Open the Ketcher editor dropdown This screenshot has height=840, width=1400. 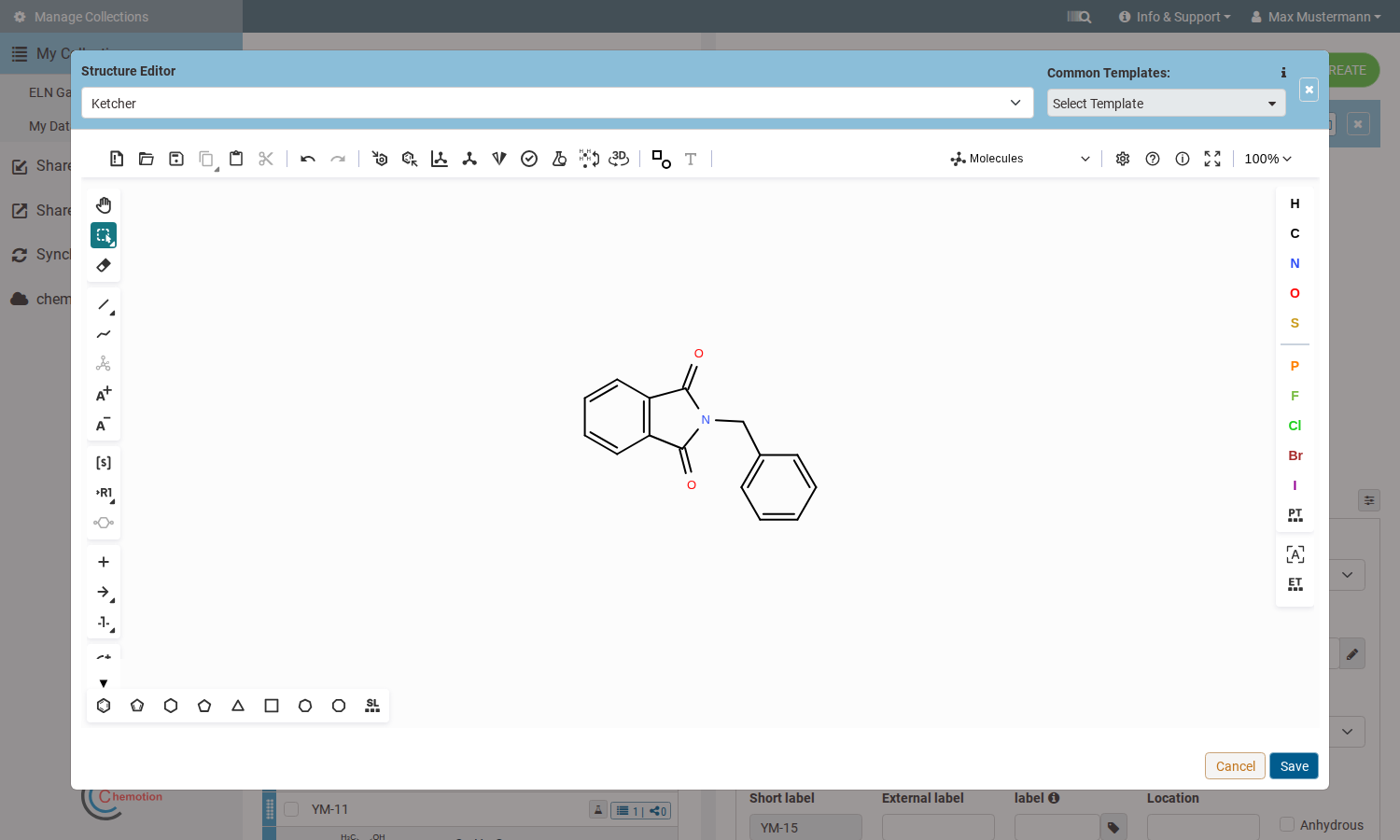557,103
